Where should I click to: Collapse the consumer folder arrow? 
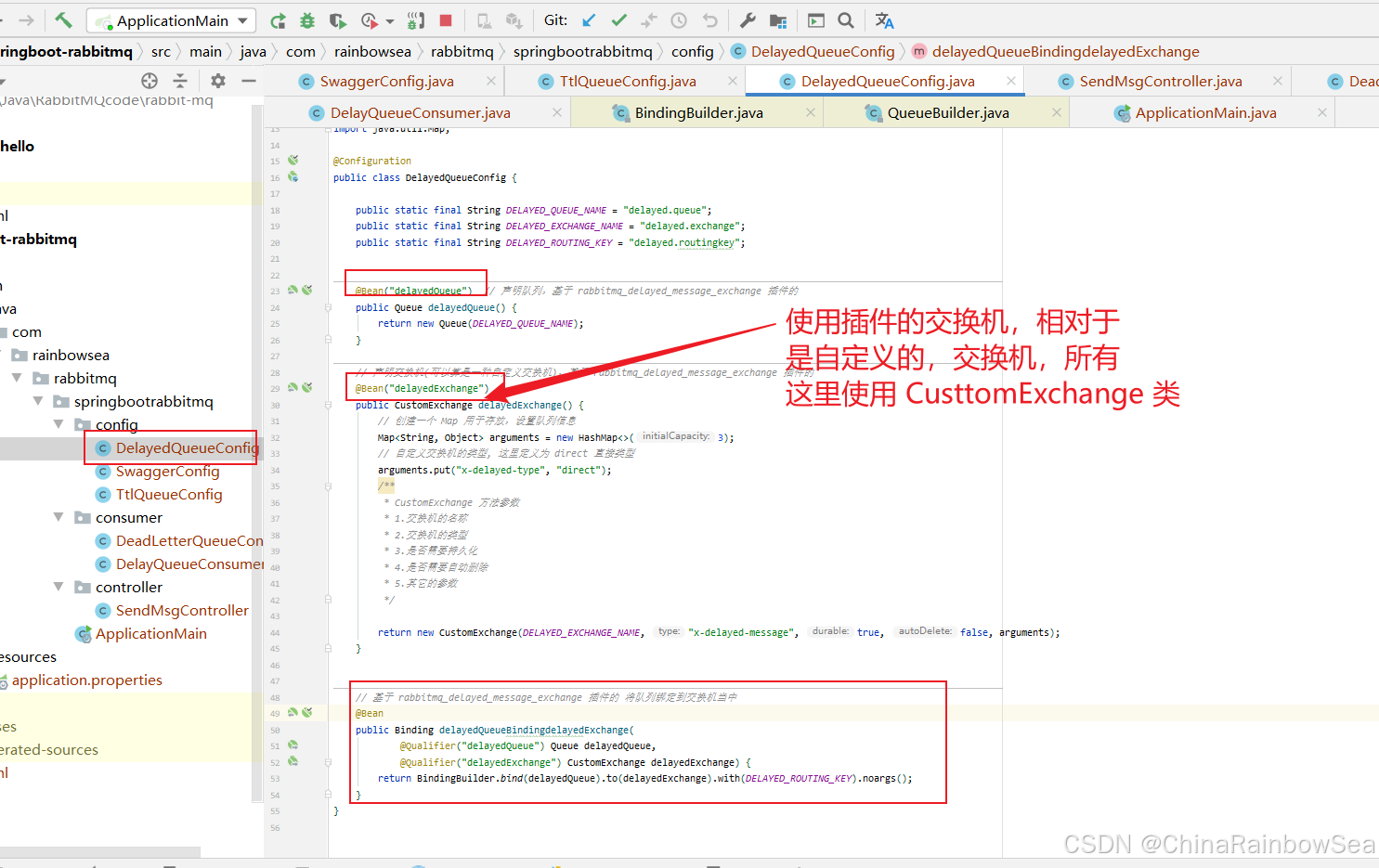[x=59, y=517]
